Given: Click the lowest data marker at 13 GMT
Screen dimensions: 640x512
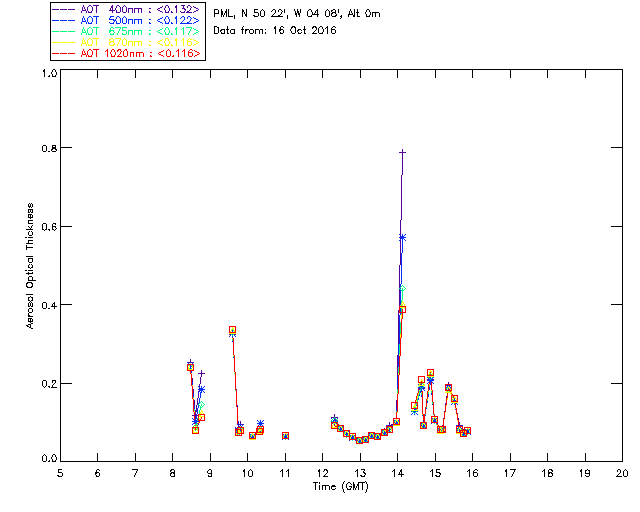Looking at the screenshot, I should point(359,440).
